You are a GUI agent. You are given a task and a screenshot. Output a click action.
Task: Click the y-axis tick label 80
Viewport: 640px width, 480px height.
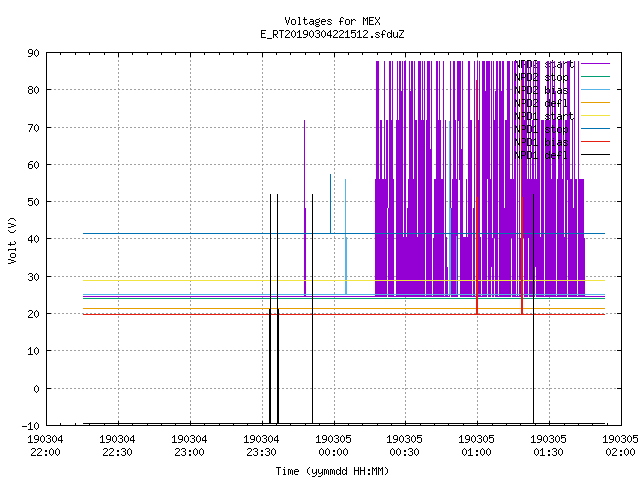point(33,90)
